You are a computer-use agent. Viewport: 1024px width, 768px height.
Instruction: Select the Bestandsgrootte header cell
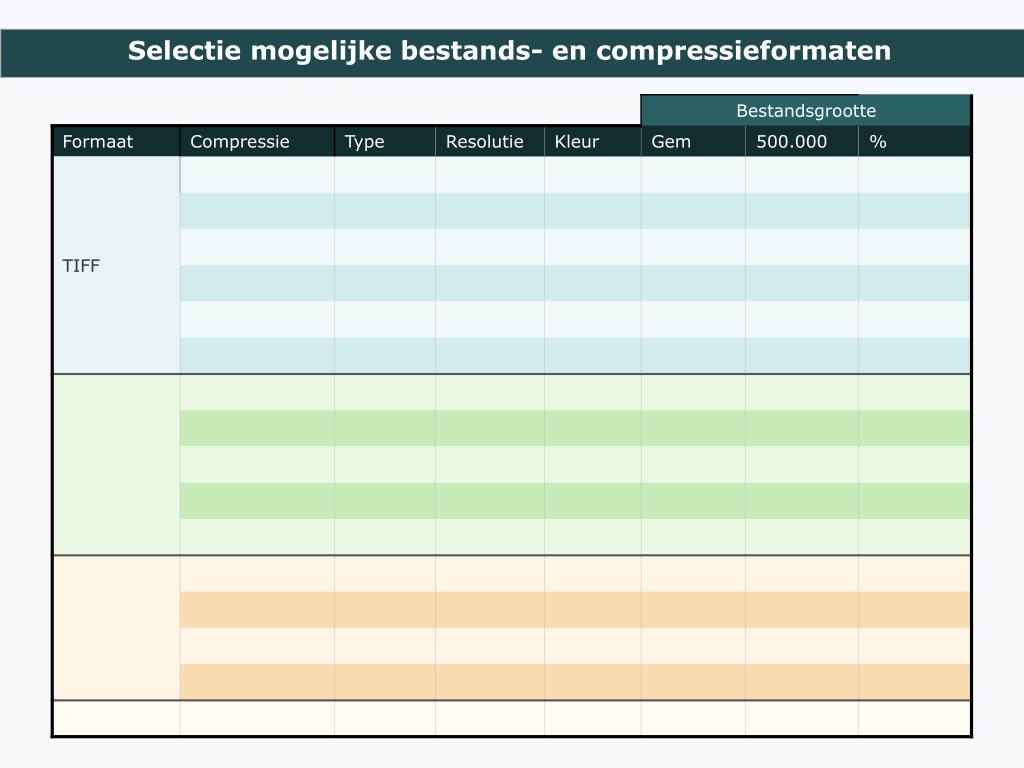click(806, 110)
